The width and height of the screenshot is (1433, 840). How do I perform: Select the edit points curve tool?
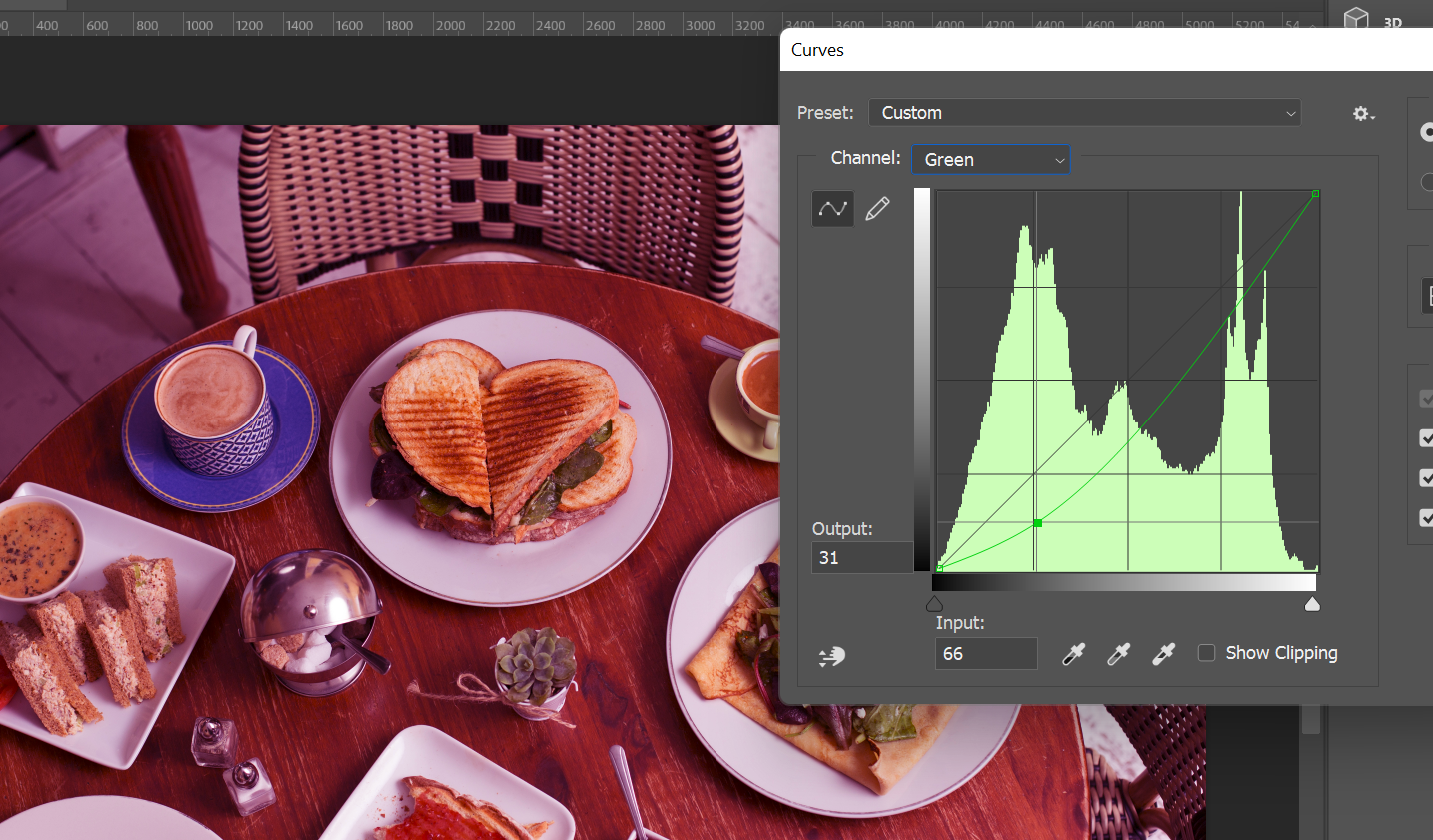pyautogui.click(x=832, y=208)
